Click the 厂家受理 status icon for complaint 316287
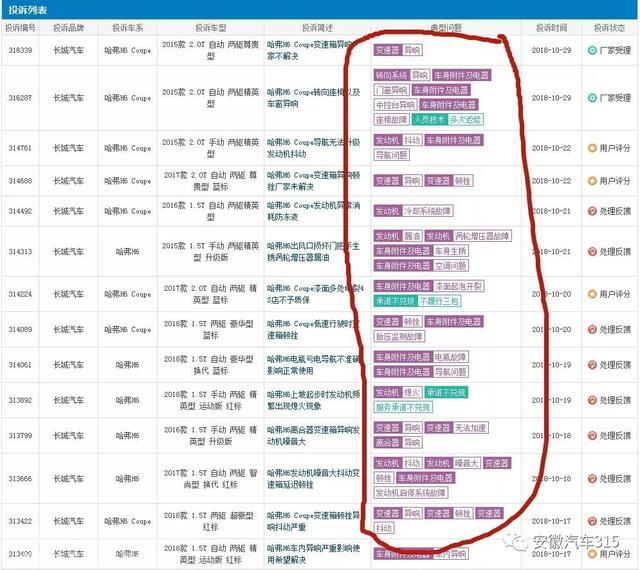The width and height of the screenshot is (640, 570). (x=592, y=98)
